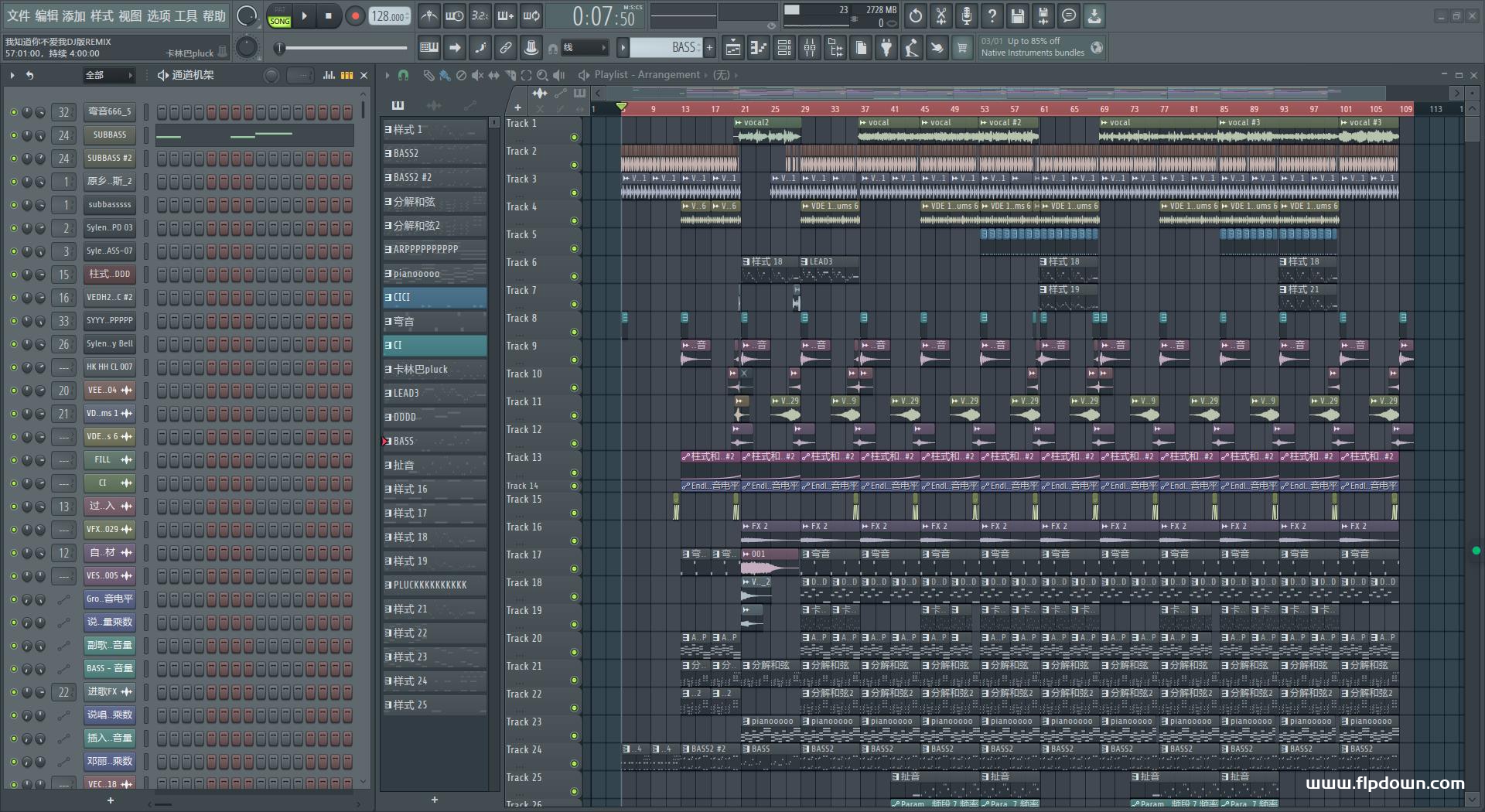Toggle the link controller chain icon
This screenshot has width=1485, height=812.
click(506, 48)
